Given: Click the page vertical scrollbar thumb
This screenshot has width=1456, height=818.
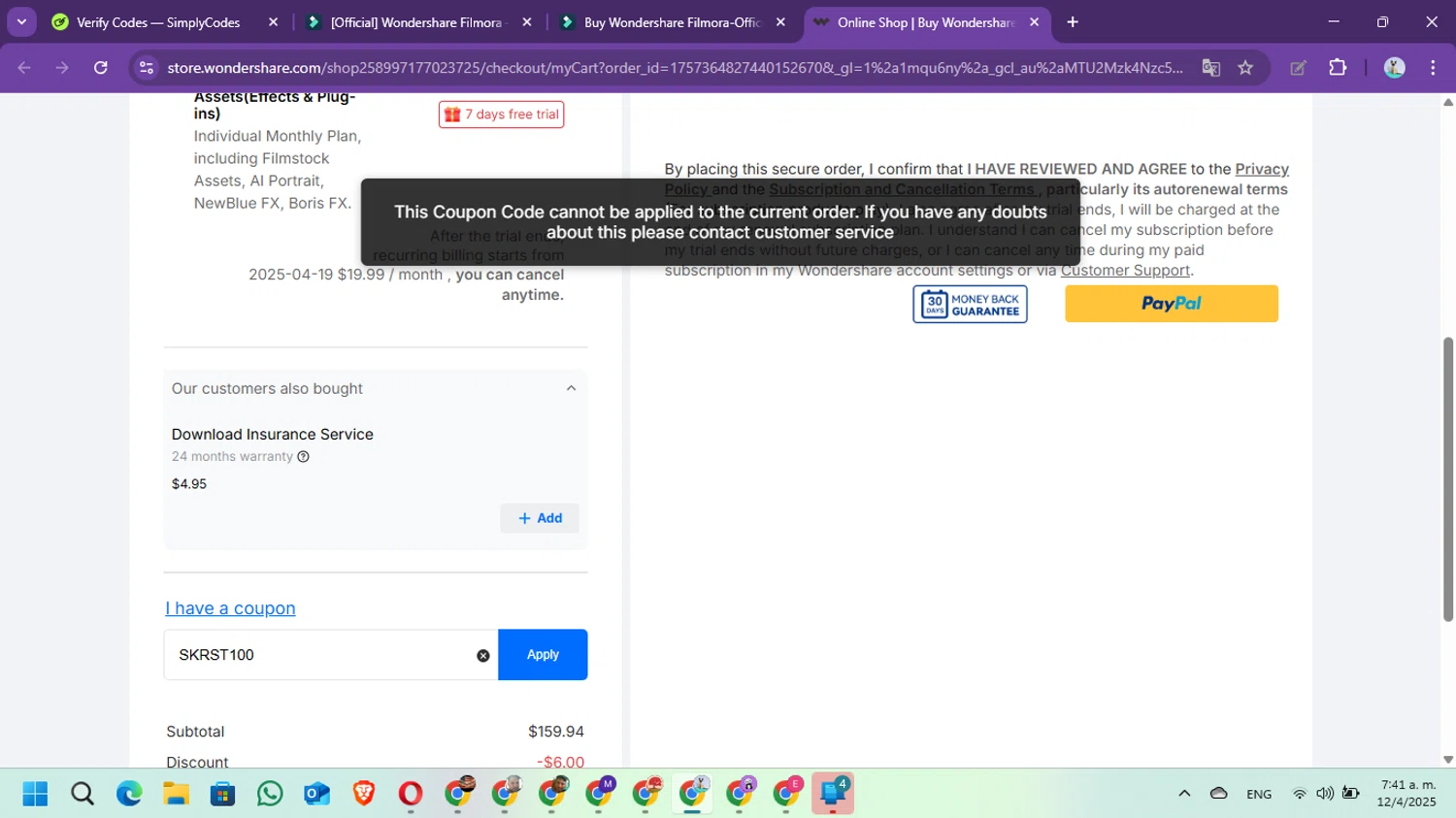Looking at the screenshot, I should tap(1448, 479).
